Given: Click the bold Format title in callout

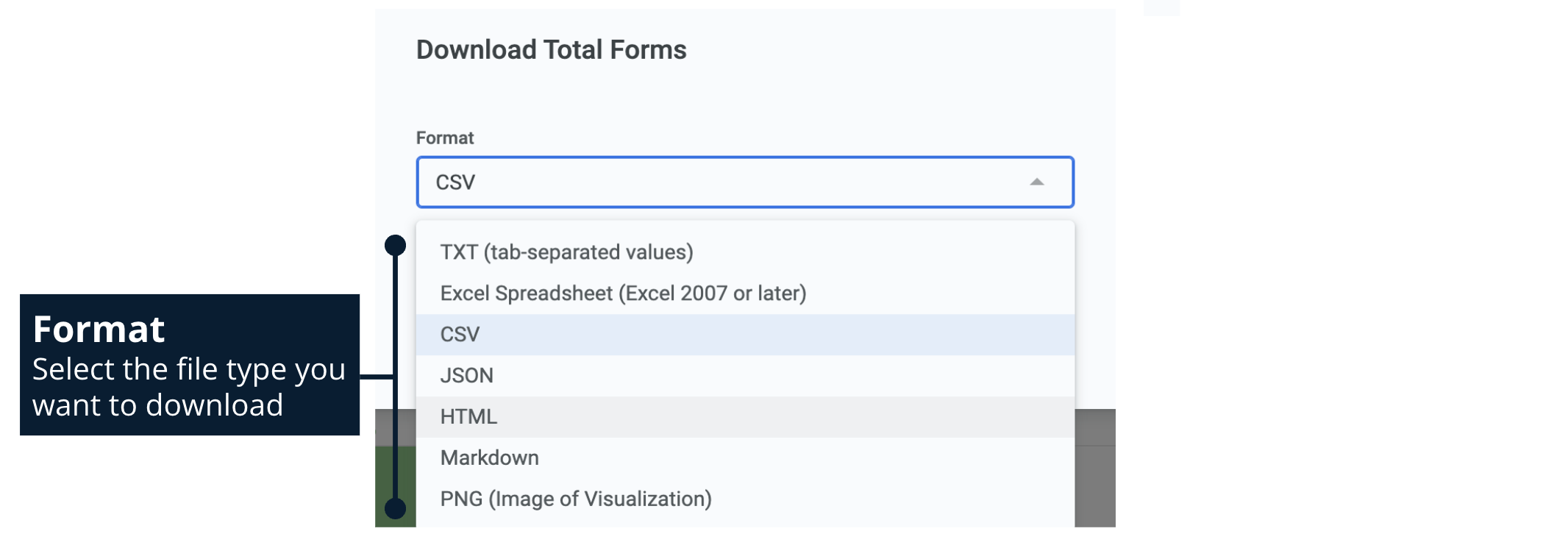Looking at the screenshot, I should tap(99, 329).
